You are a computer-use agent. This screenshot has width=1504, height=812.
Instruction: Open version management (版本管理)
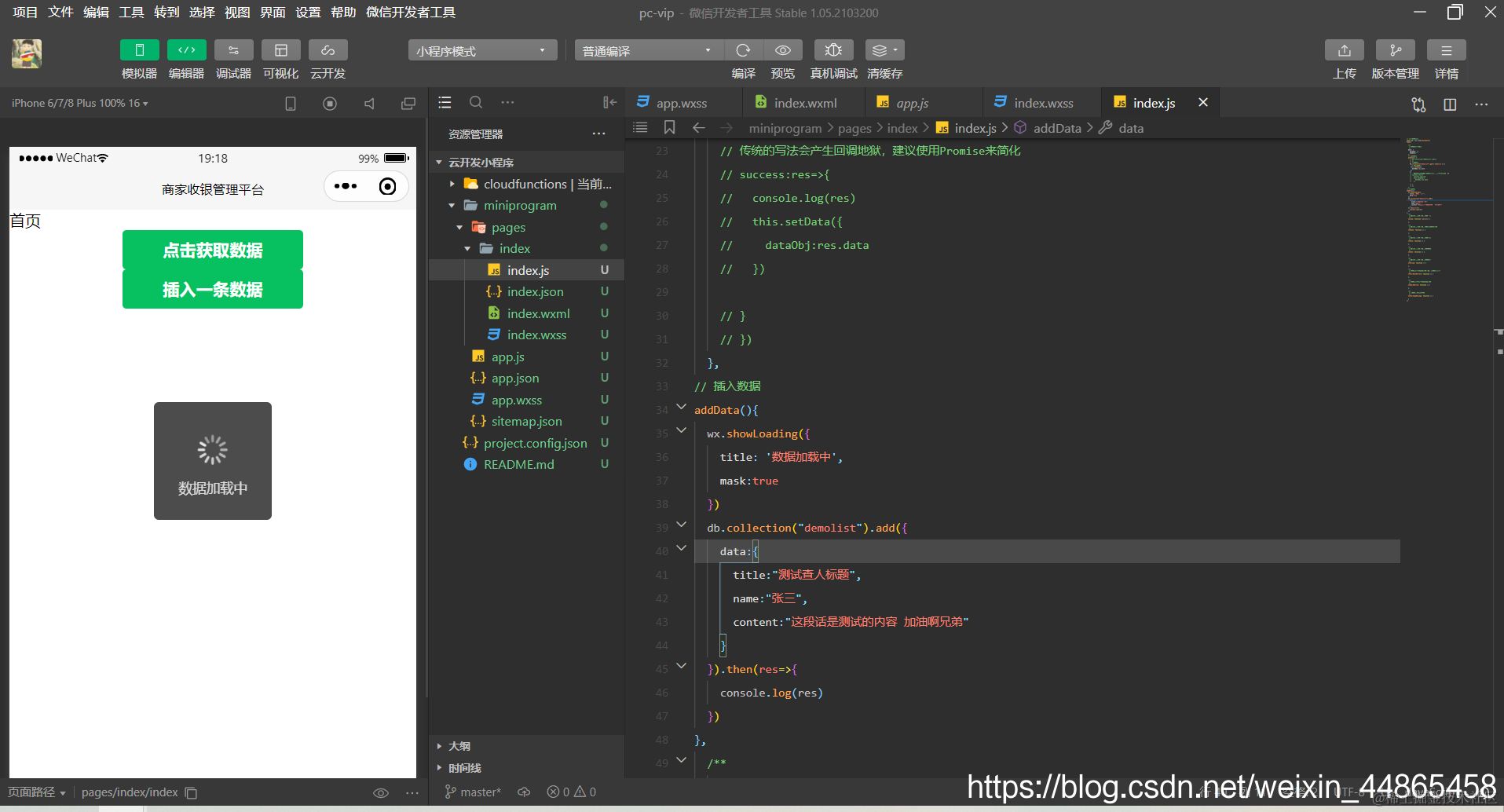point(1396,50)
